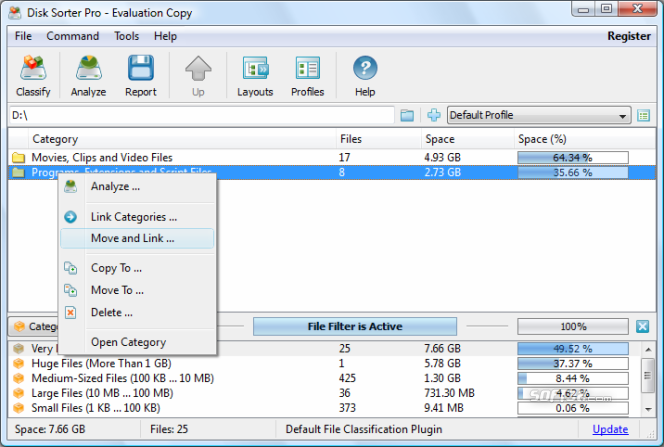
Task: Click the blue plus add directory icon
Action: tap(434, 115)
